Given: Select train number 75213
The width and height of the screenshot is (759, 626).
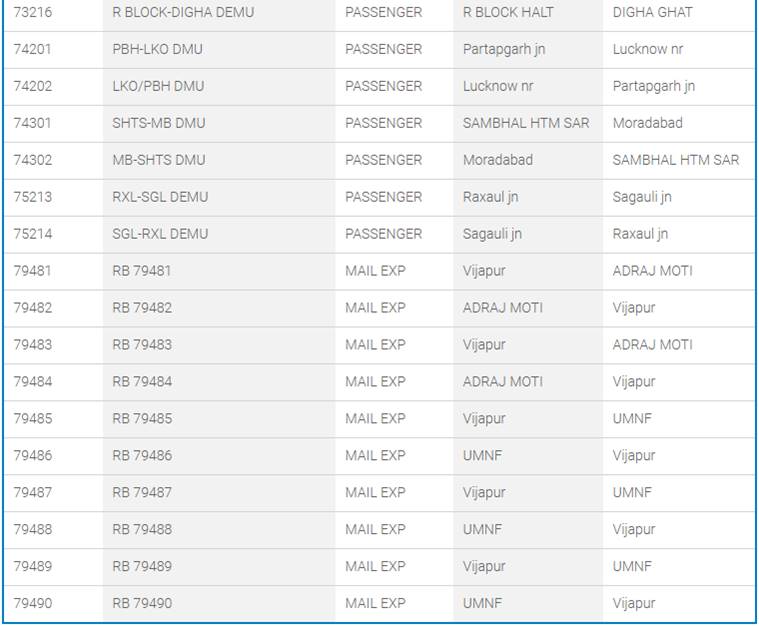Looking at the screenshot, I should (32, 197).
